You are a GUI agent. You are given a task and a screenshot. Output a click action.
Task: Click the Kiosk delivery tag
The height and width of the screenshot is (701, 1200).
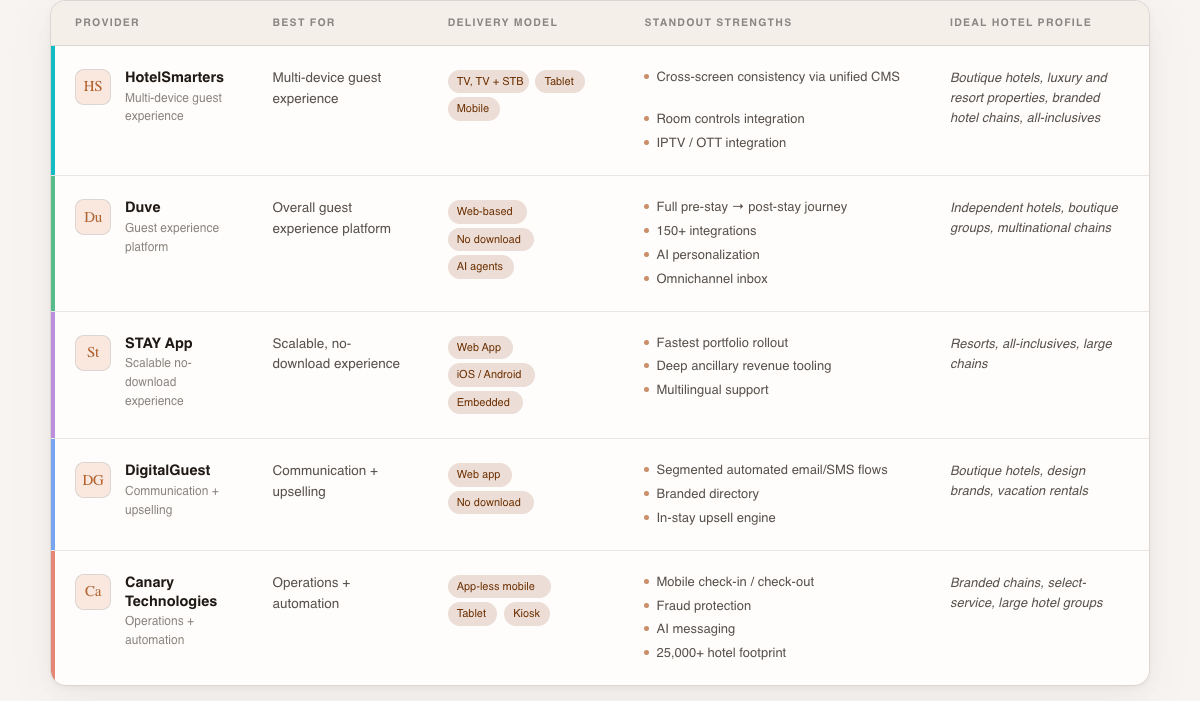527,614
